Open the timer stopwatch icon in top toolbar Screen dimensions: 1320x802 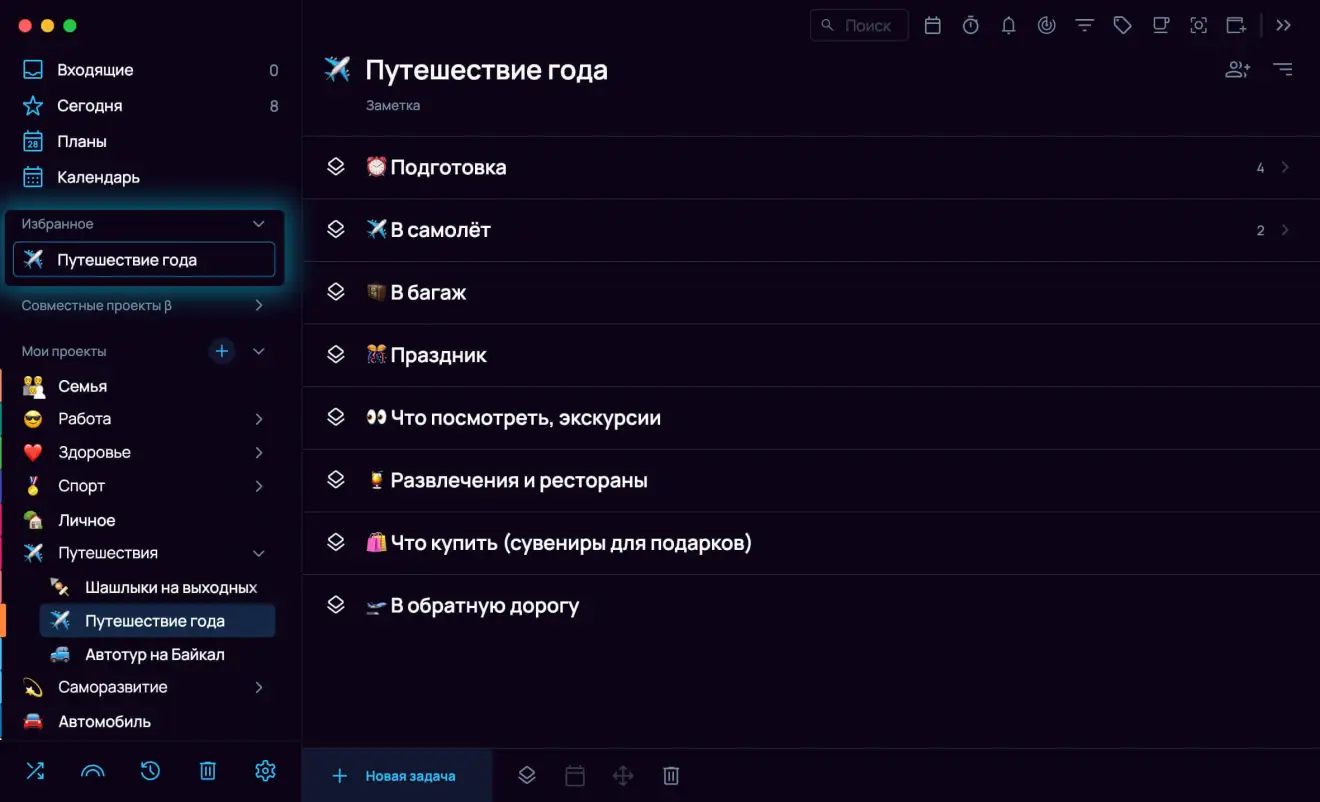point(970,26)
